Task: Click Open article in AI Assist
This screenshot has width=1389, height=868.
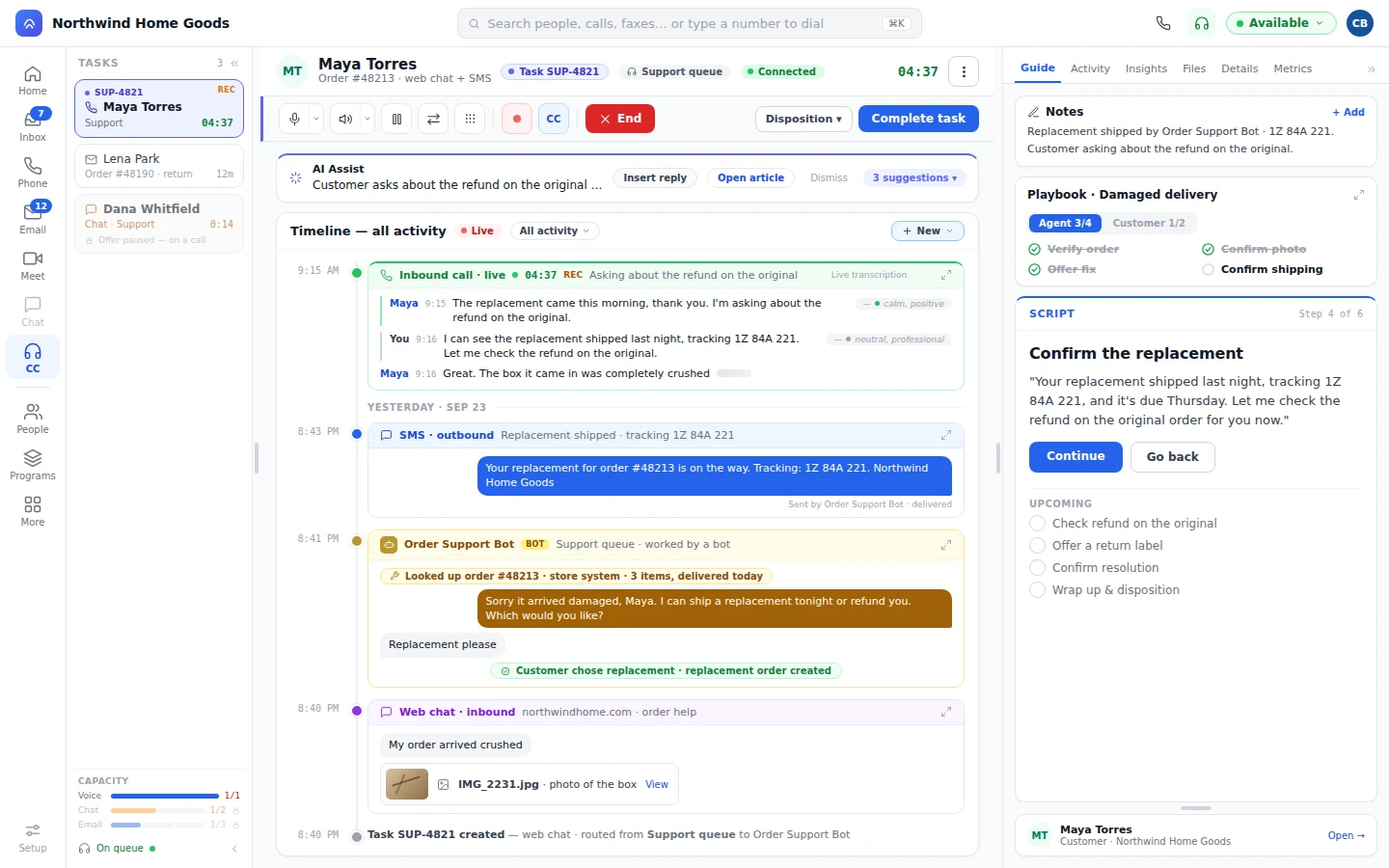Action: coord(750,178)
